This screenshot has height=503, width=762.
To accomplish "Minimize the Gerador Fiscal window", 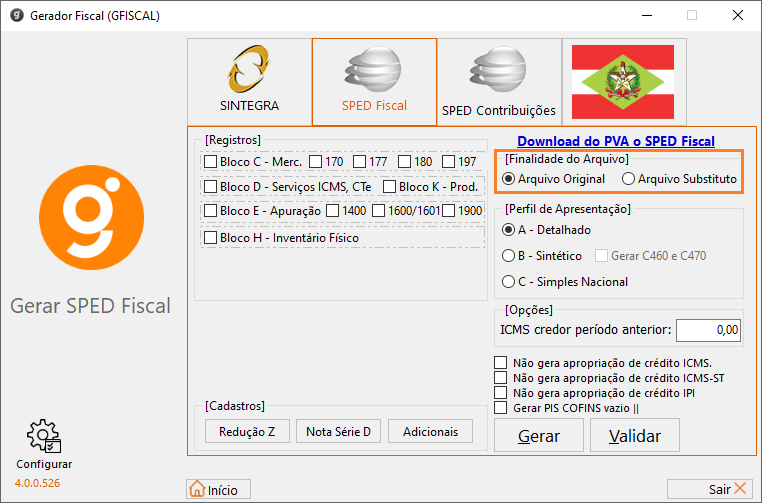I will click(647, 16).
